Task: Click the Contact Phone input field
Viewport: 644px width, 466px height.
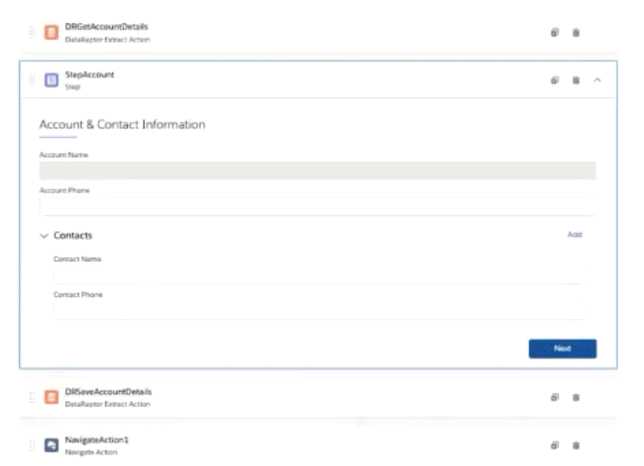Action: (x=320, y=309)
